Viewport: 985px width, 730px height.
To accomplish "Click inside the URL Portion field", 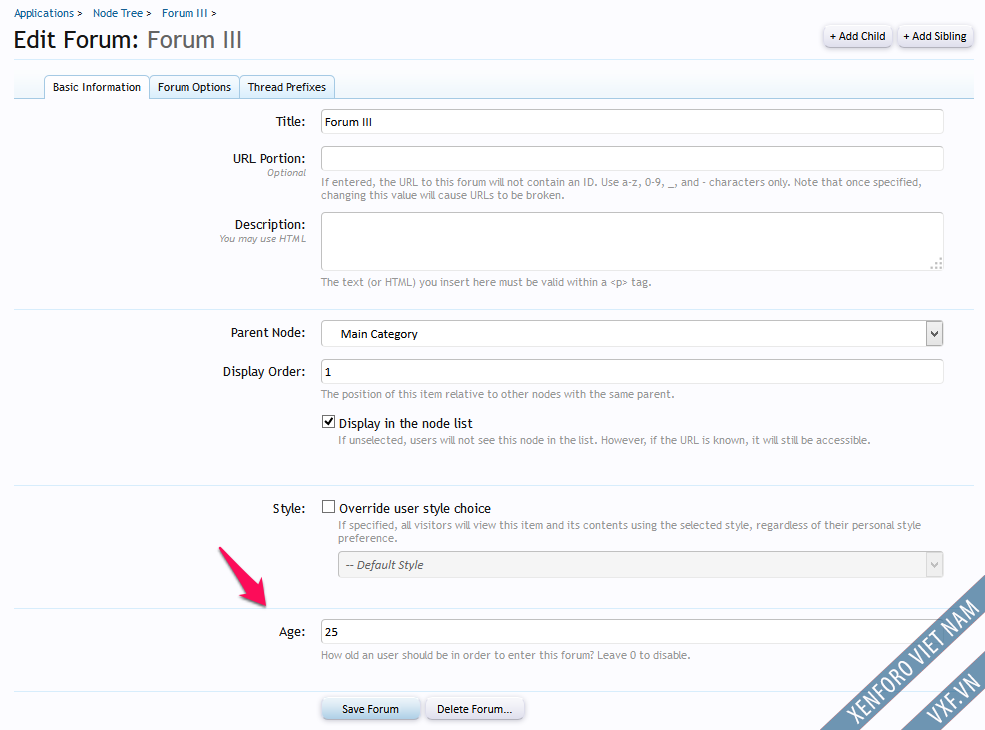I will pos(631,158).
